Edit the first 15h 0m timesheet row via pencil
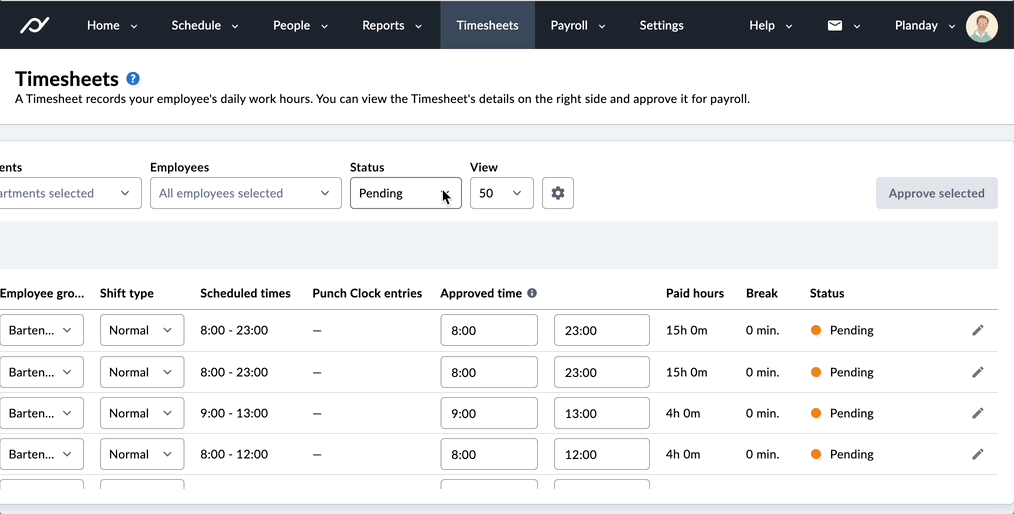 (977, 330)
